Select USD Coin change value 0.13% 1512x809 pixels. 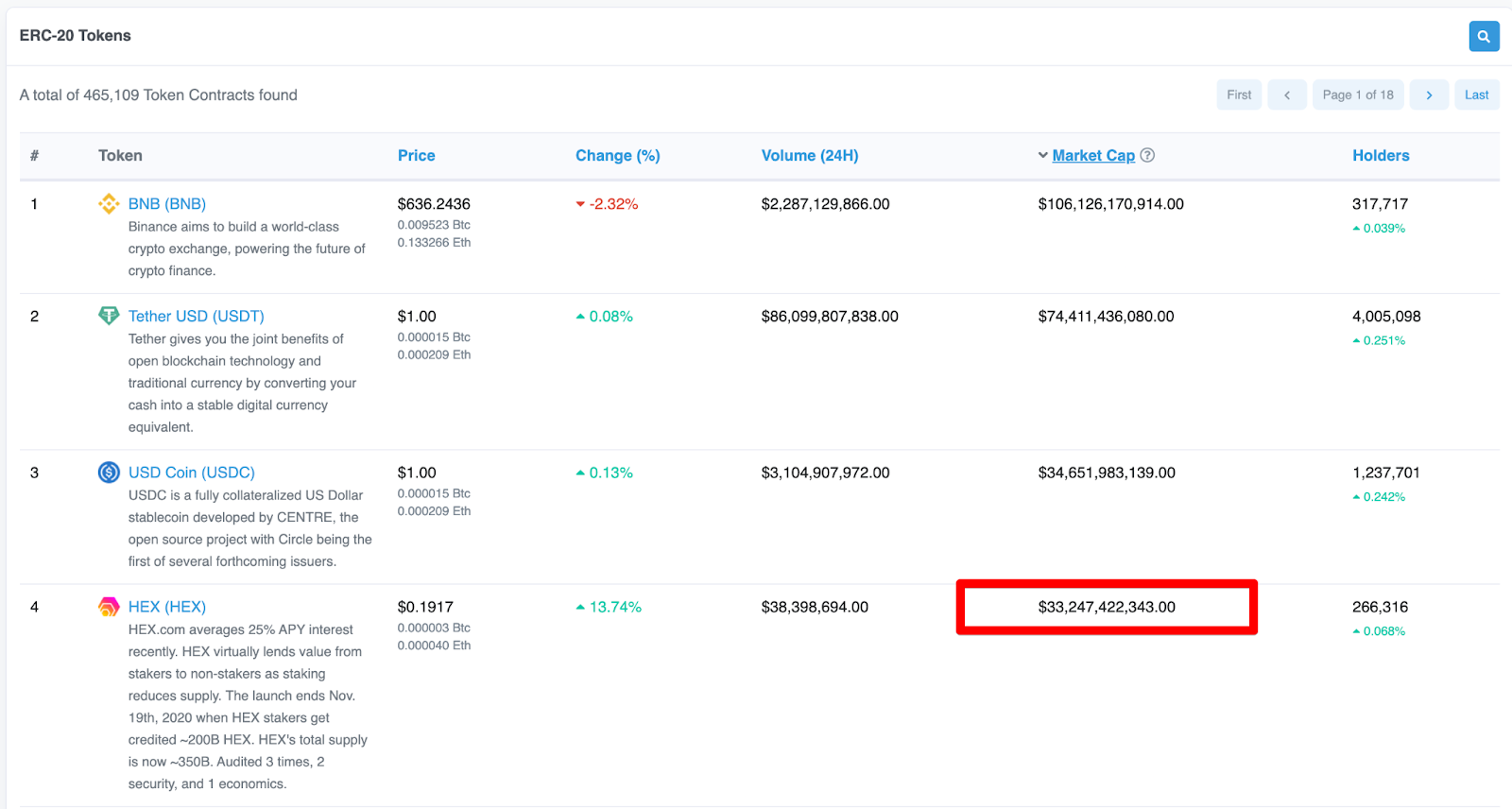(x=611, y=473)
